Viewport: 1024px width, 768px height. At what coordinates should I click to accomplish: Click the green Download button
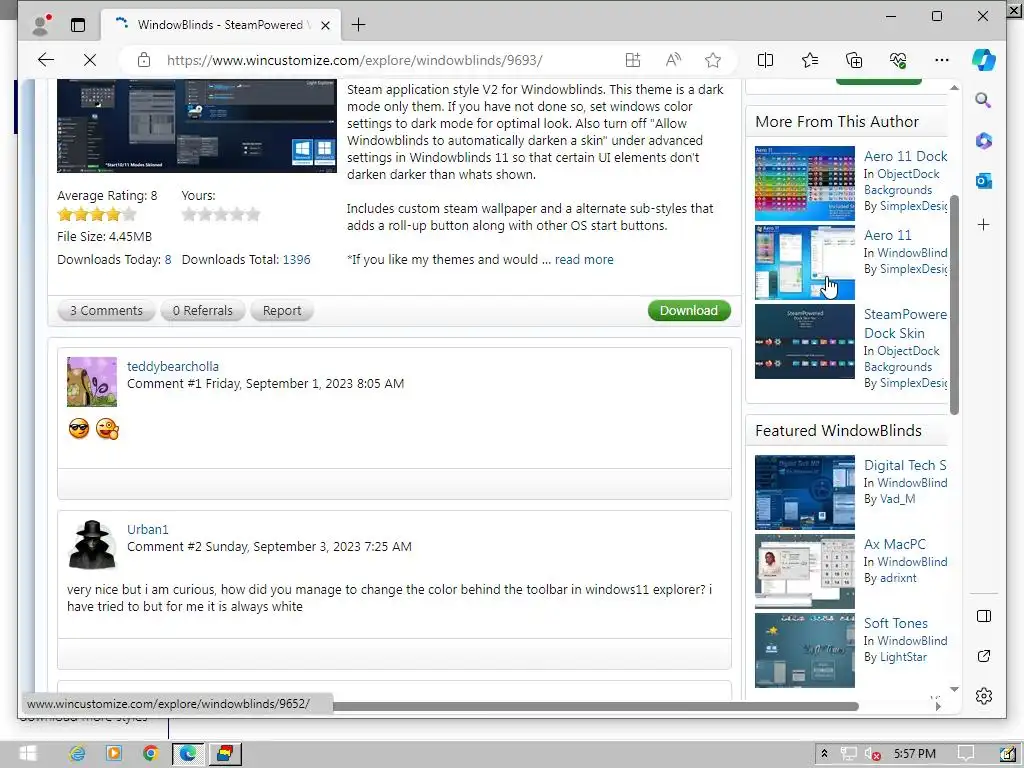pos(689,310)
